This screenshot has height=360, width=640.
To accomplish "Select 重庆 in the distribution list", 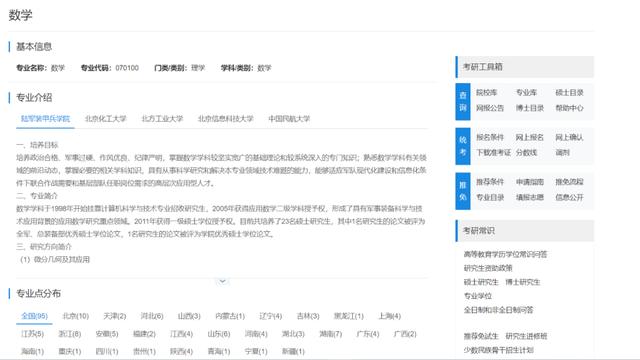I will click(69, 351).
